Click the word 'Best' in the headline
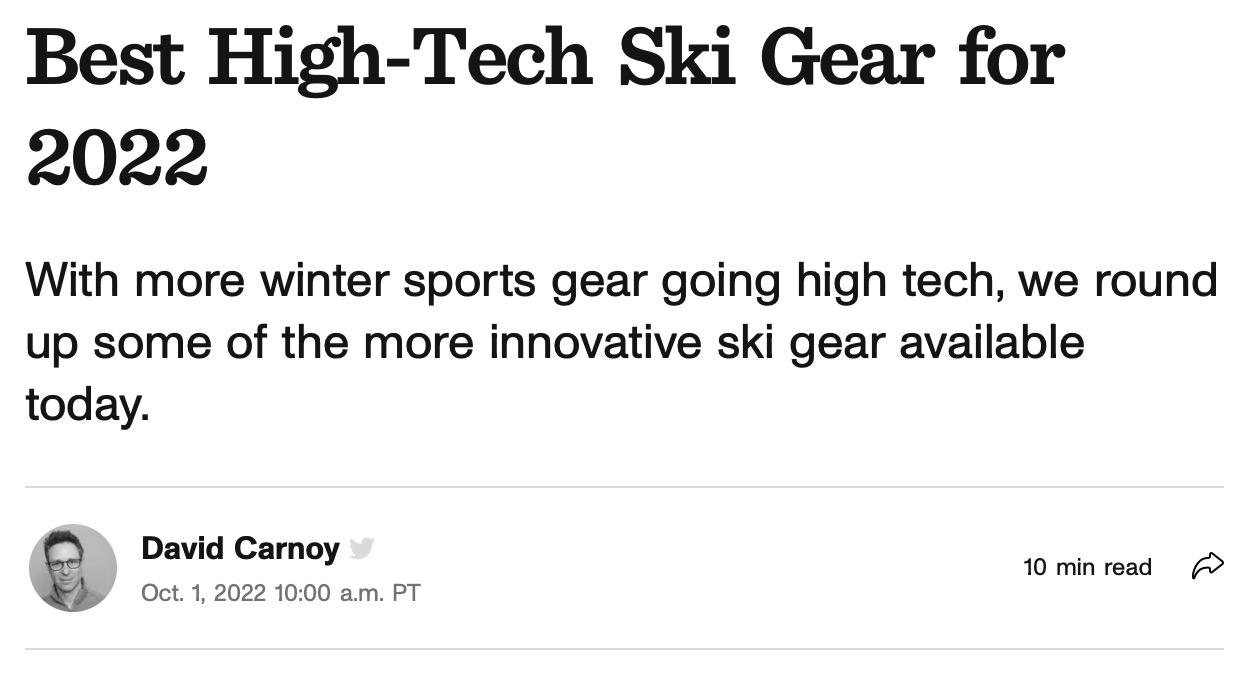The image size is (1252, 674). tap(106, 57)
